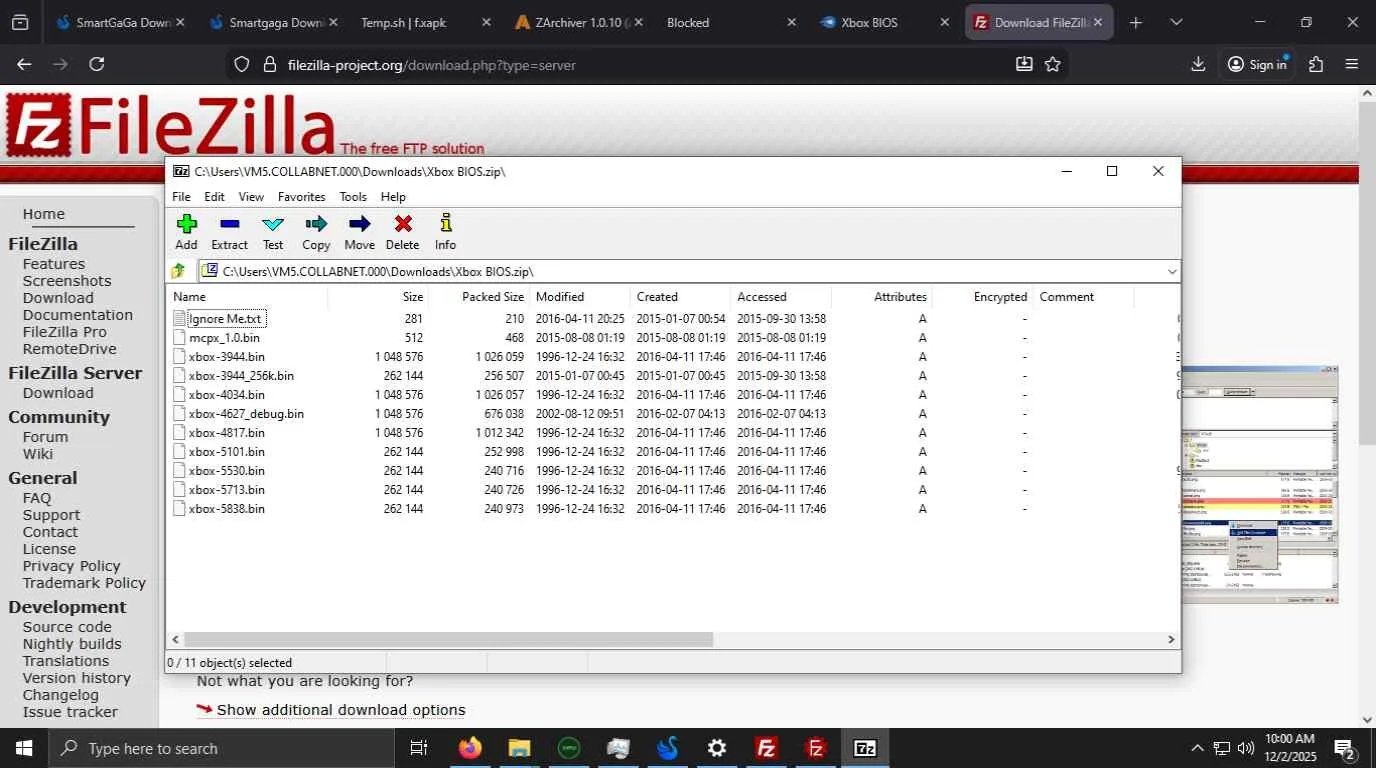Select the file mcpx_1.0.bin
Viewport: 1376px width, 768px height.
click(224, 338)
